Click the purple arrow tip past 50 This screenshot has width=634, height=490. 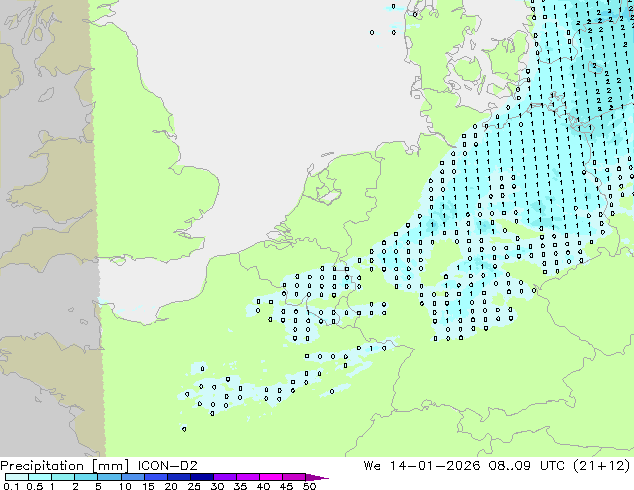pyautogui.click(x=317, y=477)
